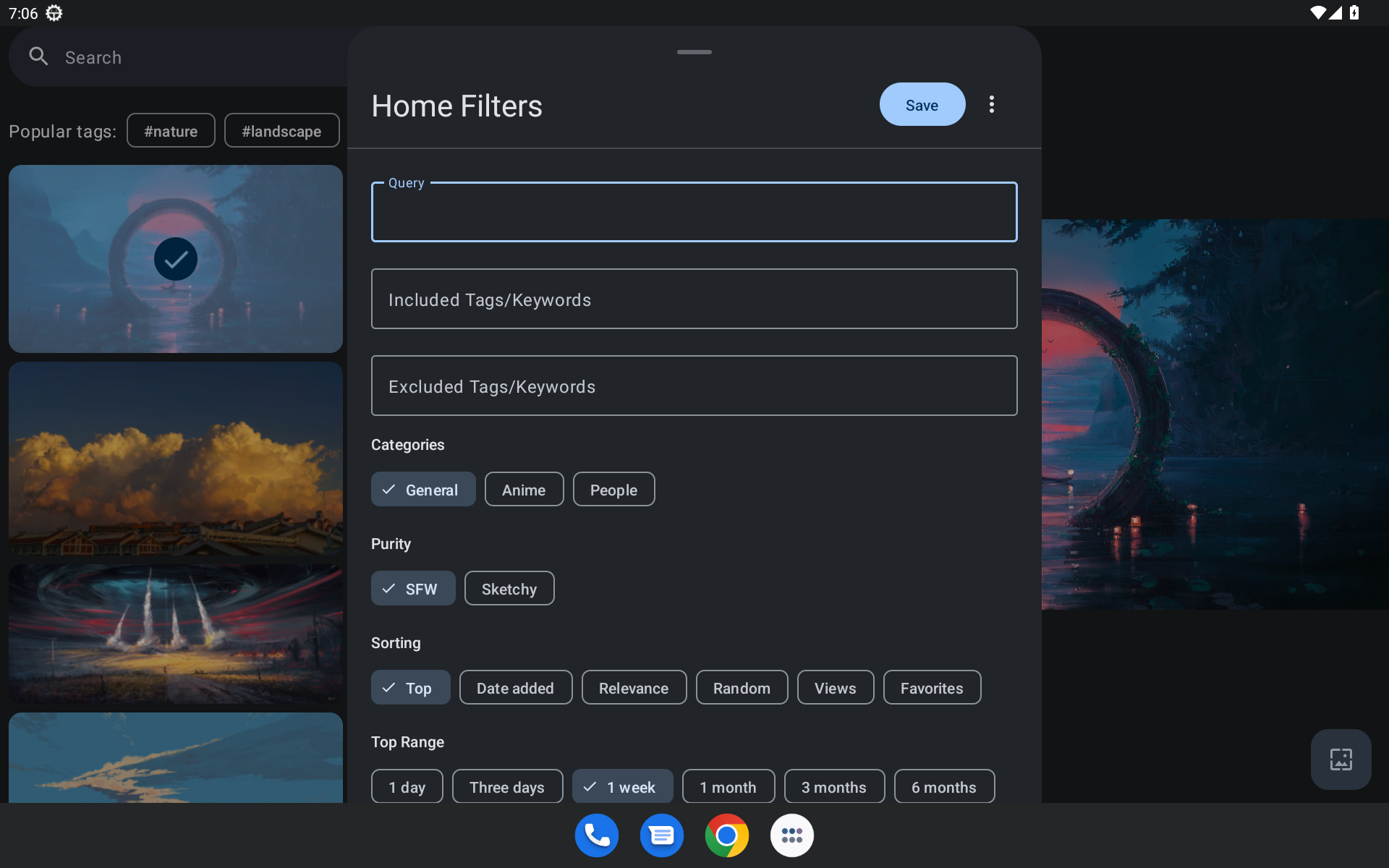This screenshot has width=1389, height=868.
Task: Open the golden clouds wallpaper thumbnail
Action: point(176,459)
